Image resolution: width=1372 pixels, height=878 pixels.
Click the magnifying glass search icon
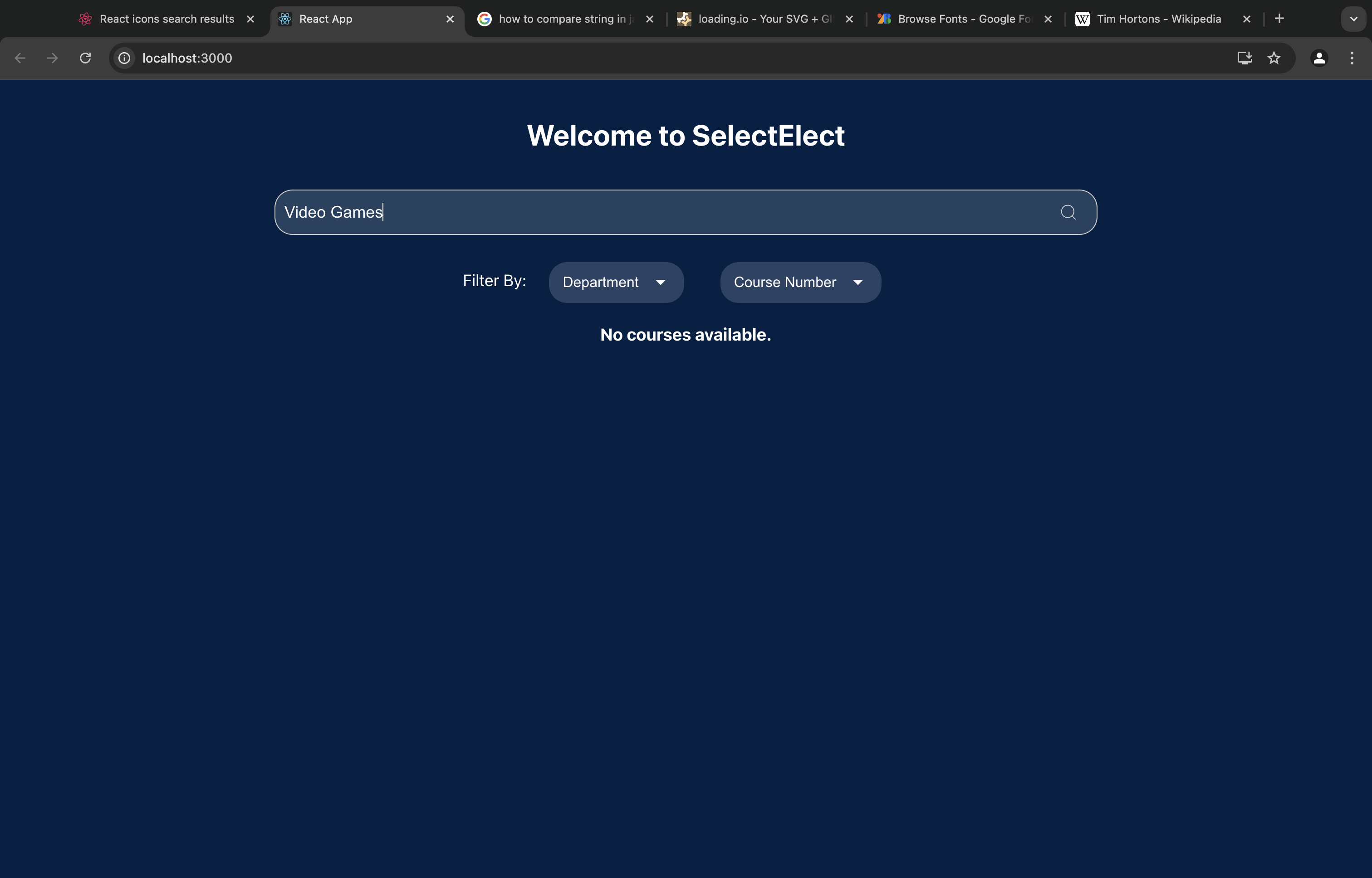[1068, 212]
